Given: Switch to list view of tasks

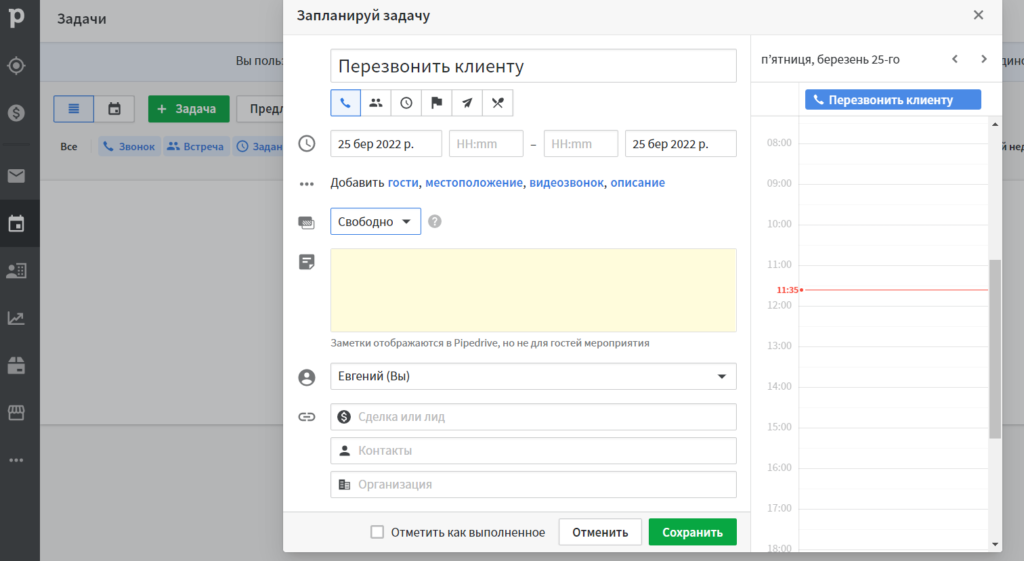Looking at the screenshot, I should [74, 108].
